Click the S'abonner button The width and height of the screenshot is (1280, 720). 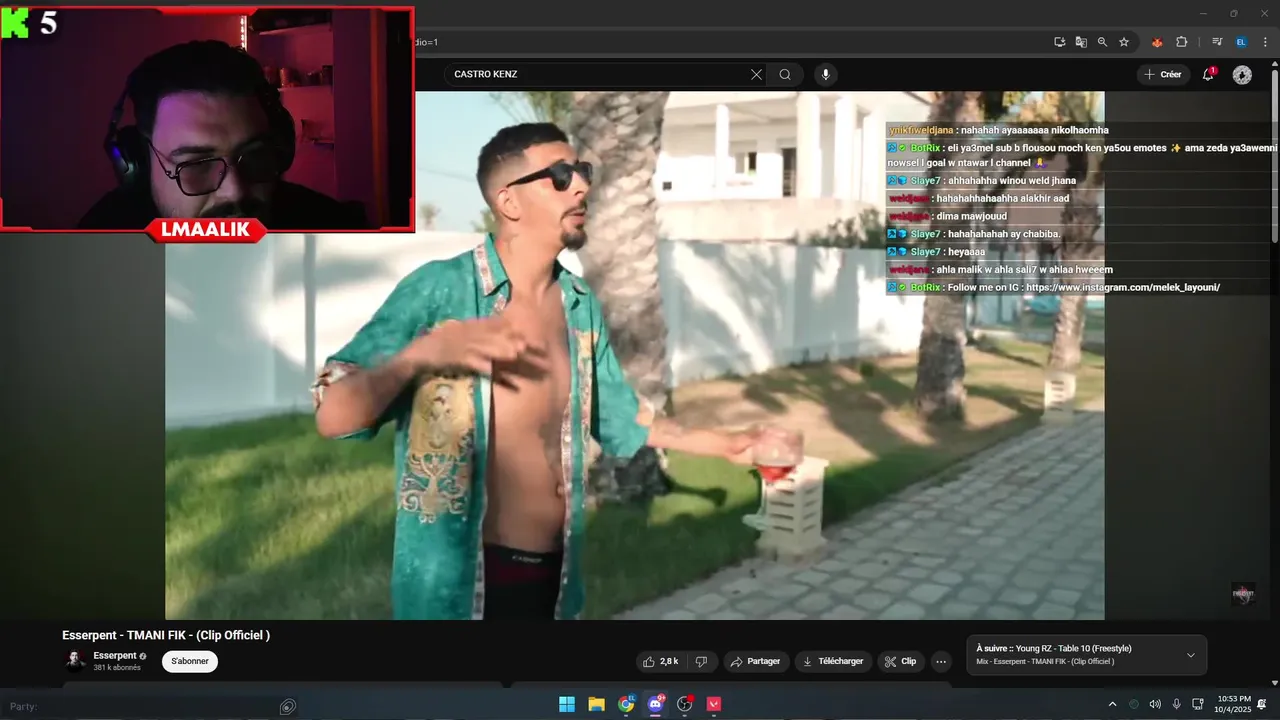point(190,661)
